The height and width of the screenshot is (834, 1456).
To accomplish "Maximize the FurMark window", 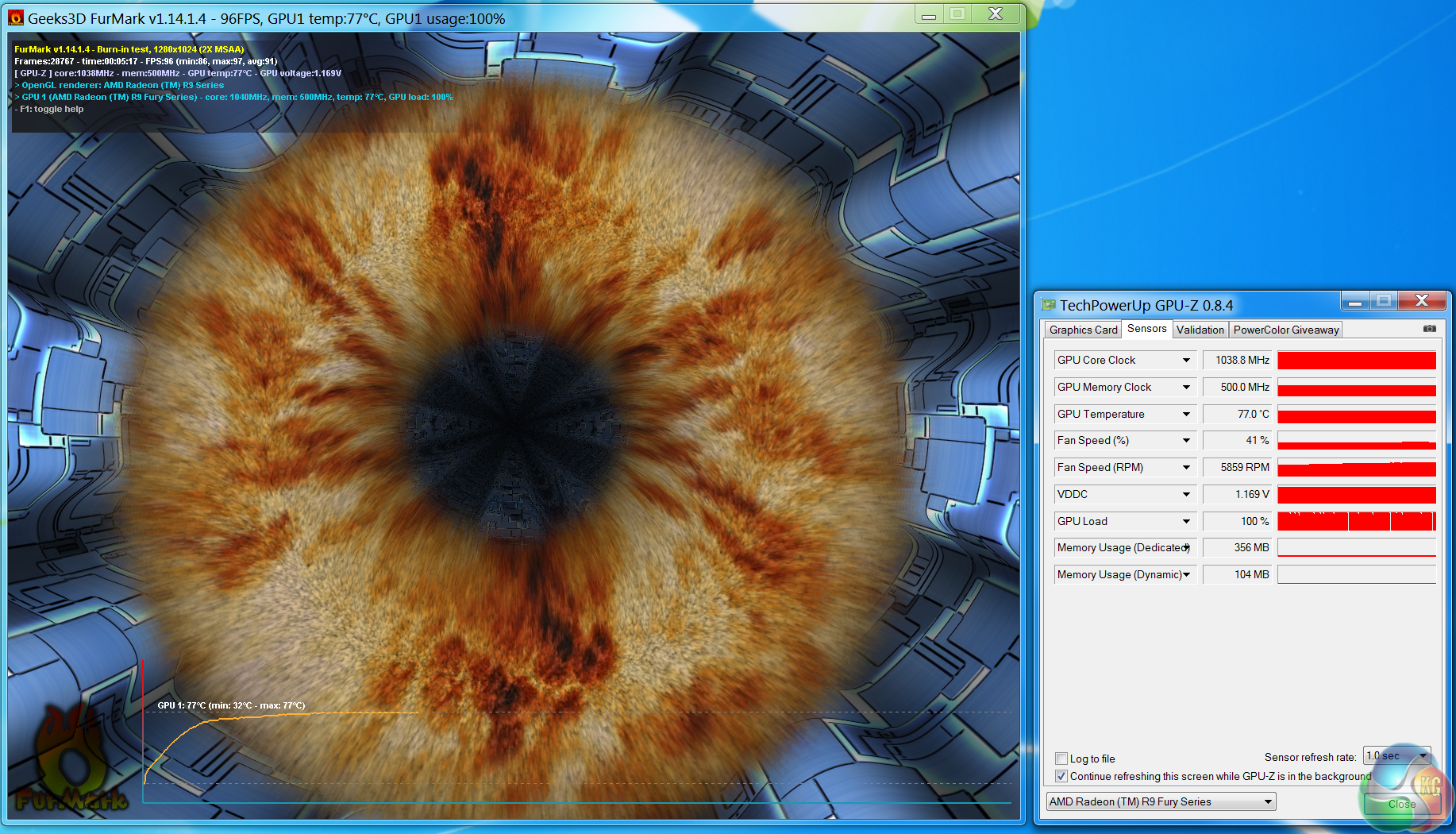I will tap(957, 14).
